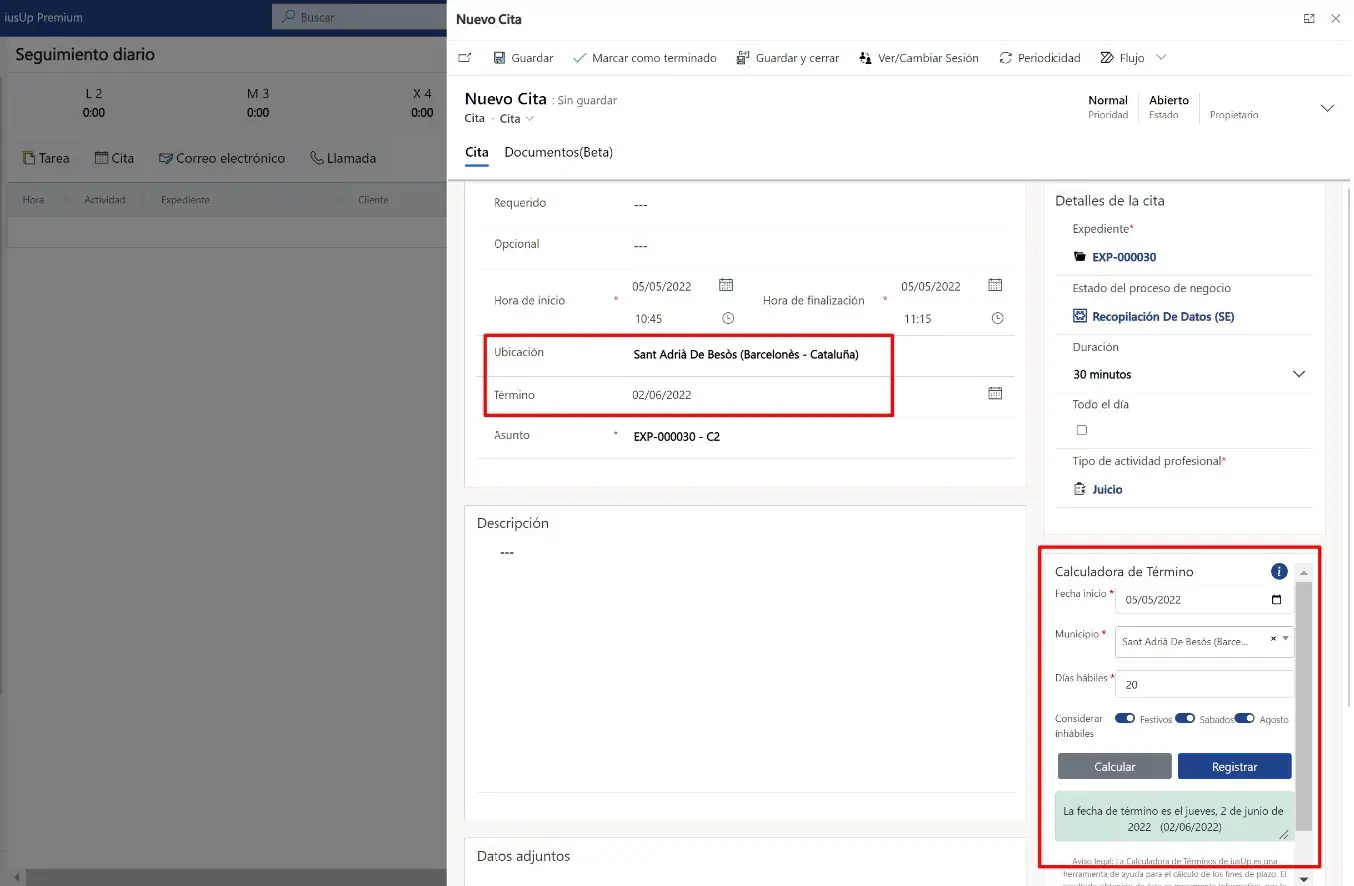The width and height of the screenshot is (1354, 886).
Task: Select Ver/Cambiar Sesión in the toolbar
Action: pos(918,58)
